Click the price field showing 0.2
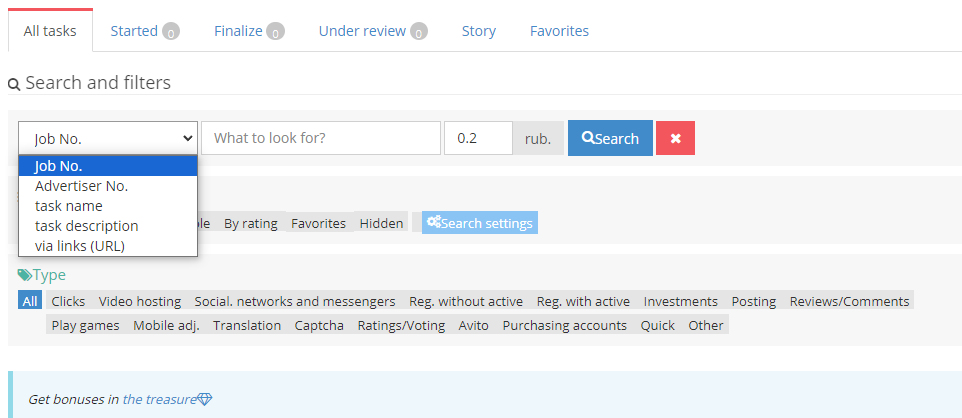The height and width of the screenshot is (418, 962). click(x=478, y=138)
